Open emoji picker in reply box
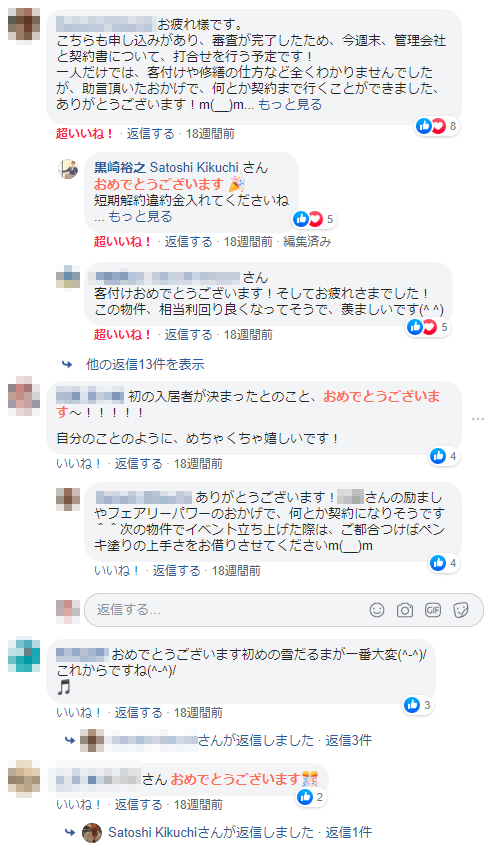495x849 pixels. click(377, 610)
